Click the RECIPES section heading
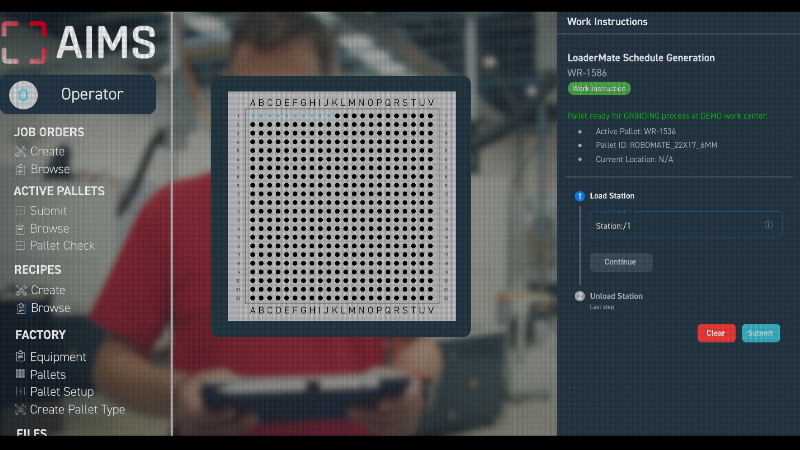This screenshot has width=800, height=450. [37, 269]
